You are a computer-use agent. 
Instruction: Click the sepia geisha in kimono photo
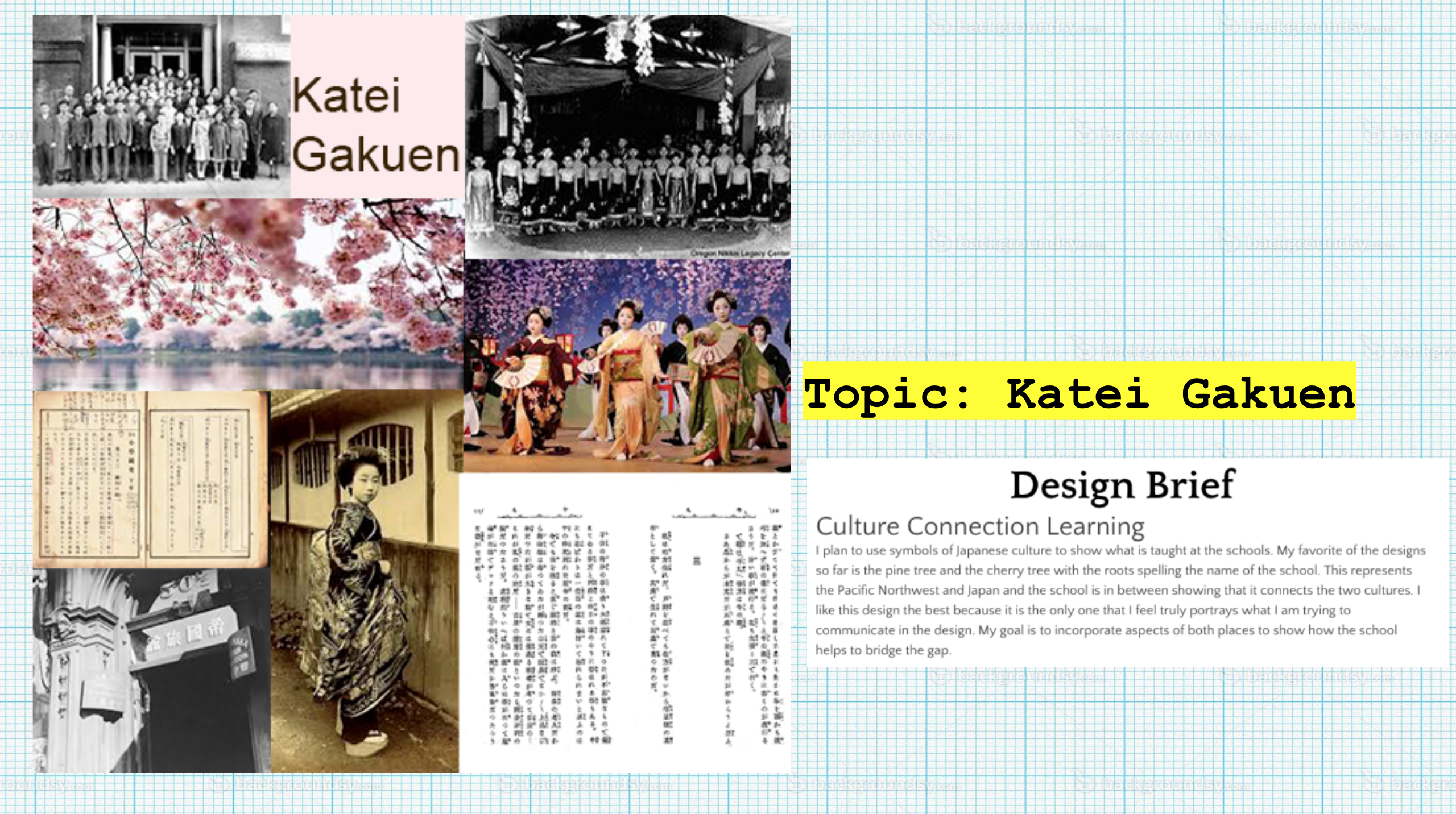coord(365,581)
